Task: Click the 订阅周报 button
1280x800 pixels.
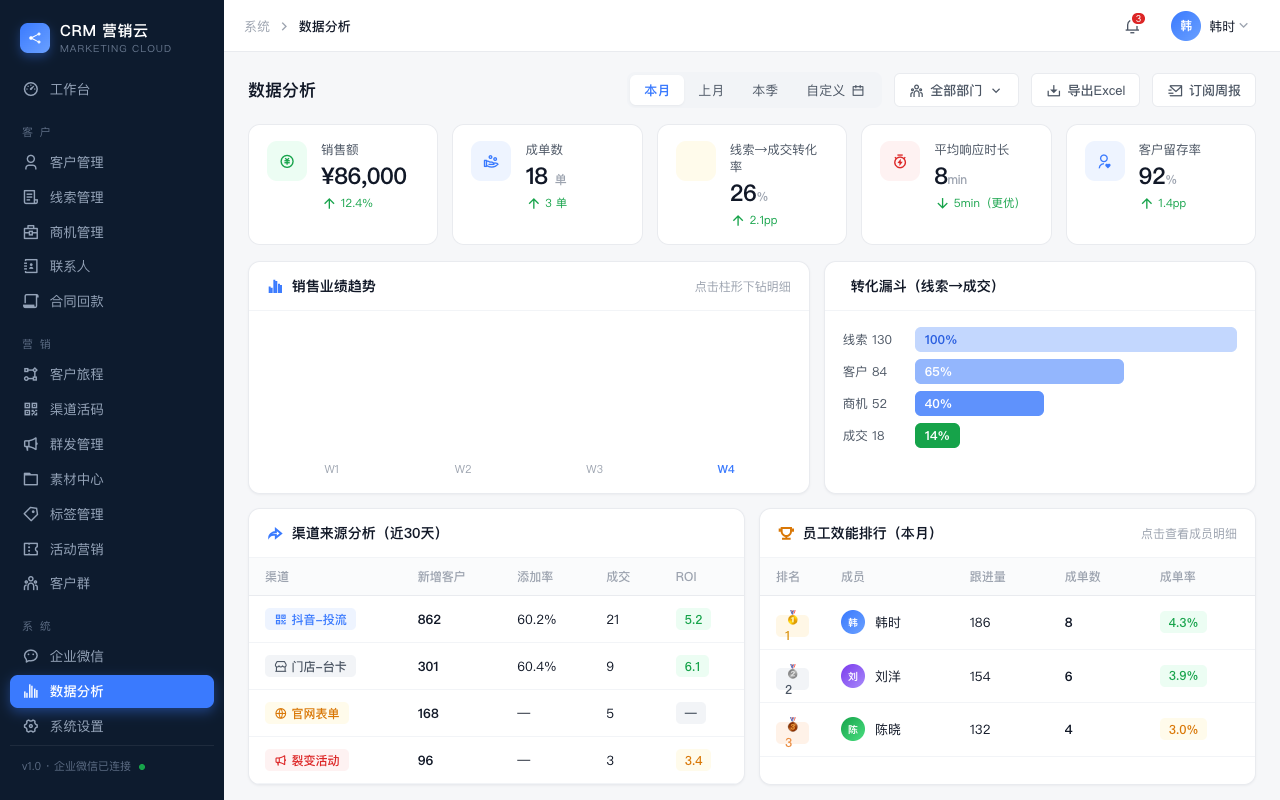Action: (1204, 90)
